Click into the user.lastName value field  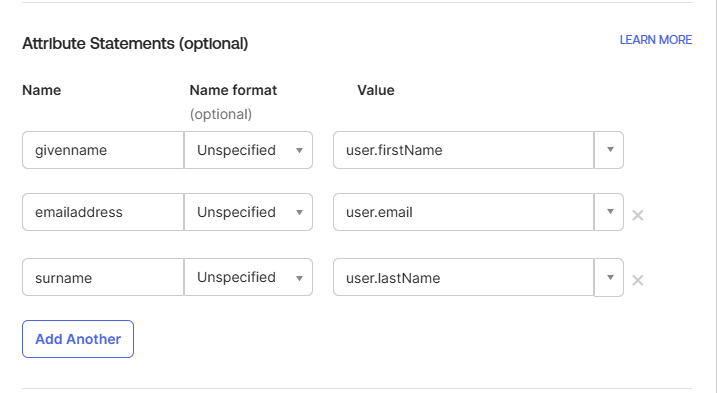pos(464,277)
